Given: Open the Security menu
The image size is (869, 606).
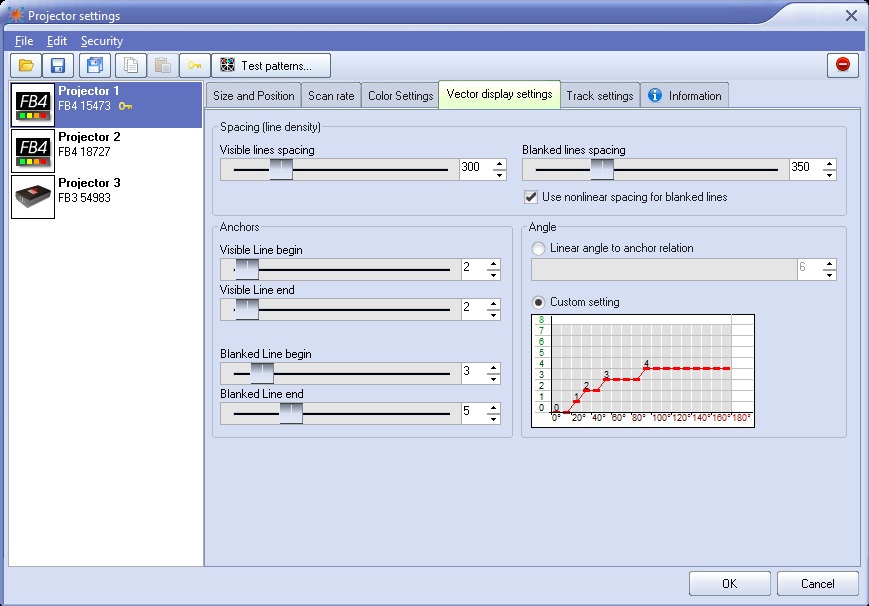Looking at the screenshot, I should (x=102, y=41).
